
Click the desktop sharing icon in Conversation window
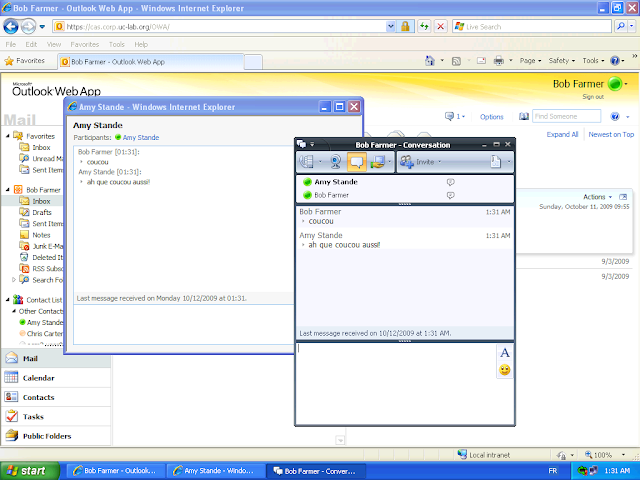377,162
